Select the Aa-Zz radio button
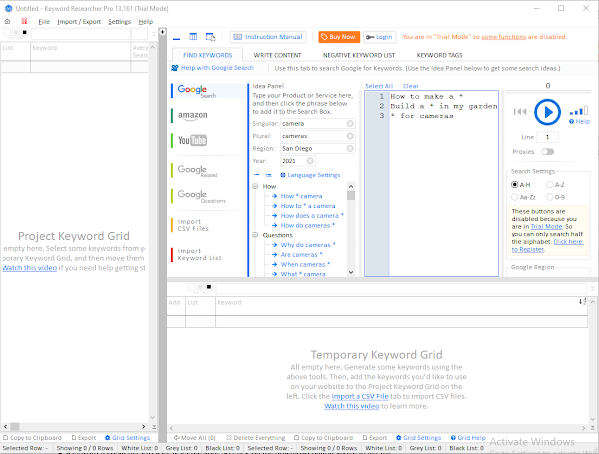The image size is (599, 454). pos(515,197)
